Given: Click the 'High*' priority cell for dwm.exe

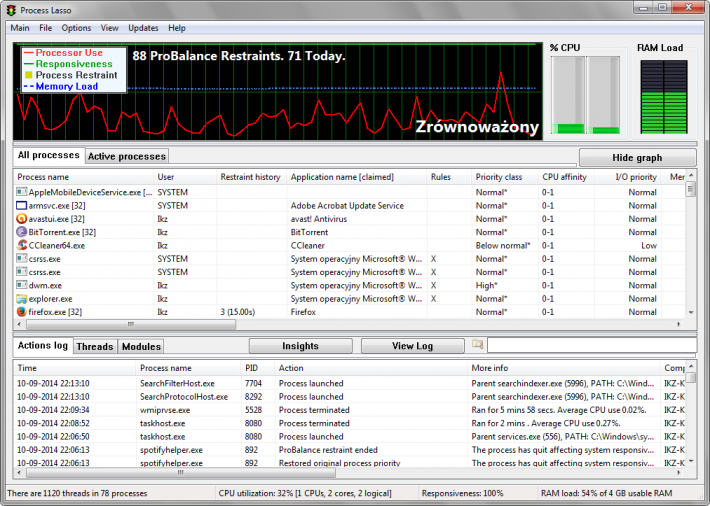Looking at the screenshot, I should [x=487, y=285].
